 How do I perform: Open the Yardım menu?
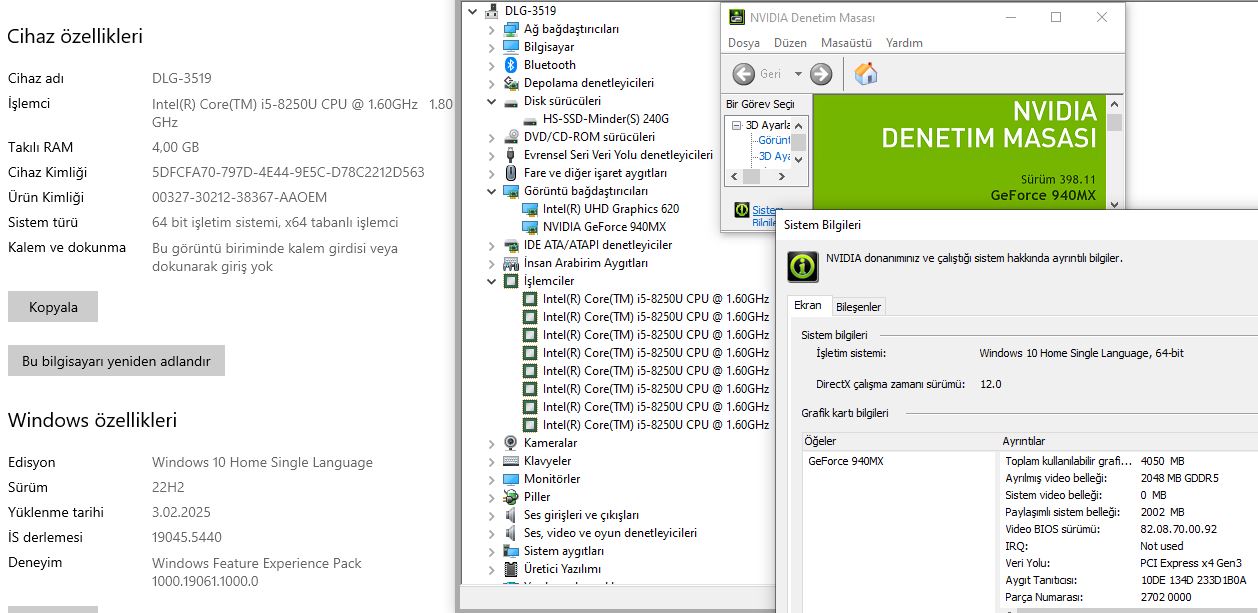tap(905, 43)
